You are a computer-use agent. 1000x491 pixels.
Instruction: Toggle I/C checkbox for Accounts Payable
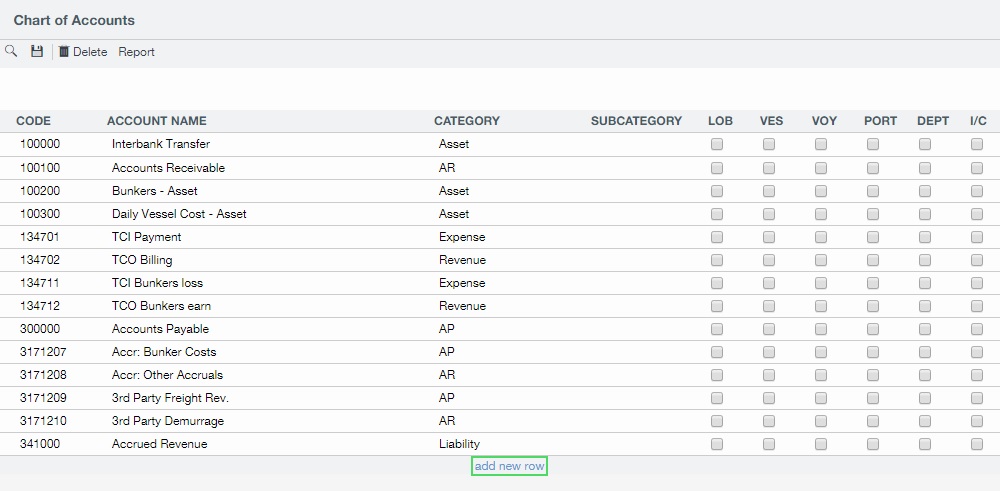[977, 329]
